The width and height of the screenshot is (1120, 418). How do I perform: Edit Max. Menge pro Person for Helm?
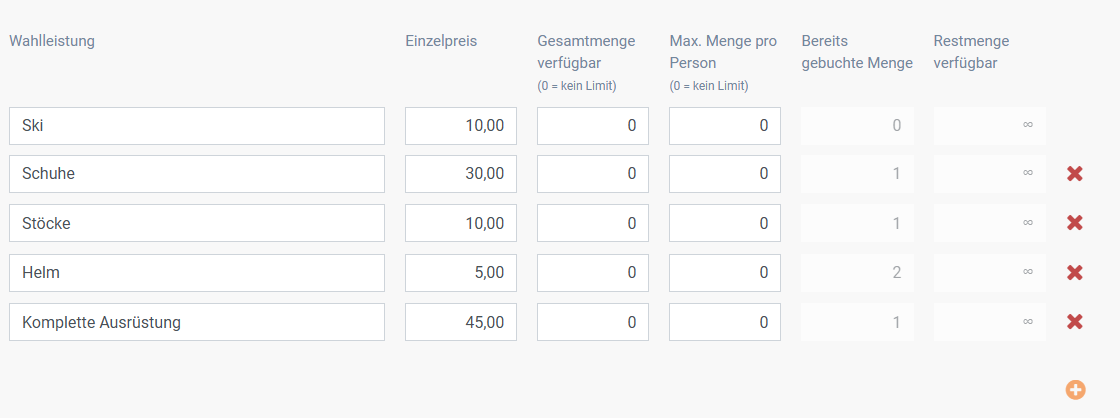point(725,272)
